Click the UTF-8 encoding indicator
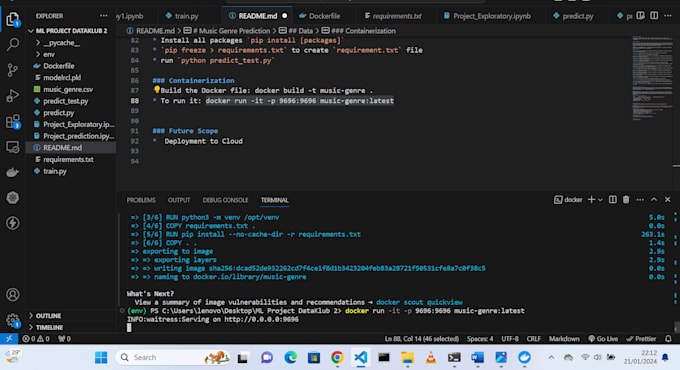This screenshot has height=370, width=680. [x=510, y=339]
